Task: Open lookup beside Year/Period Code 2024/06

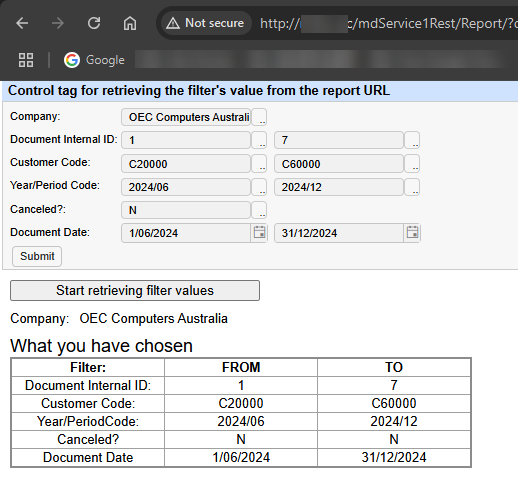Action: [x=259, y=187]
